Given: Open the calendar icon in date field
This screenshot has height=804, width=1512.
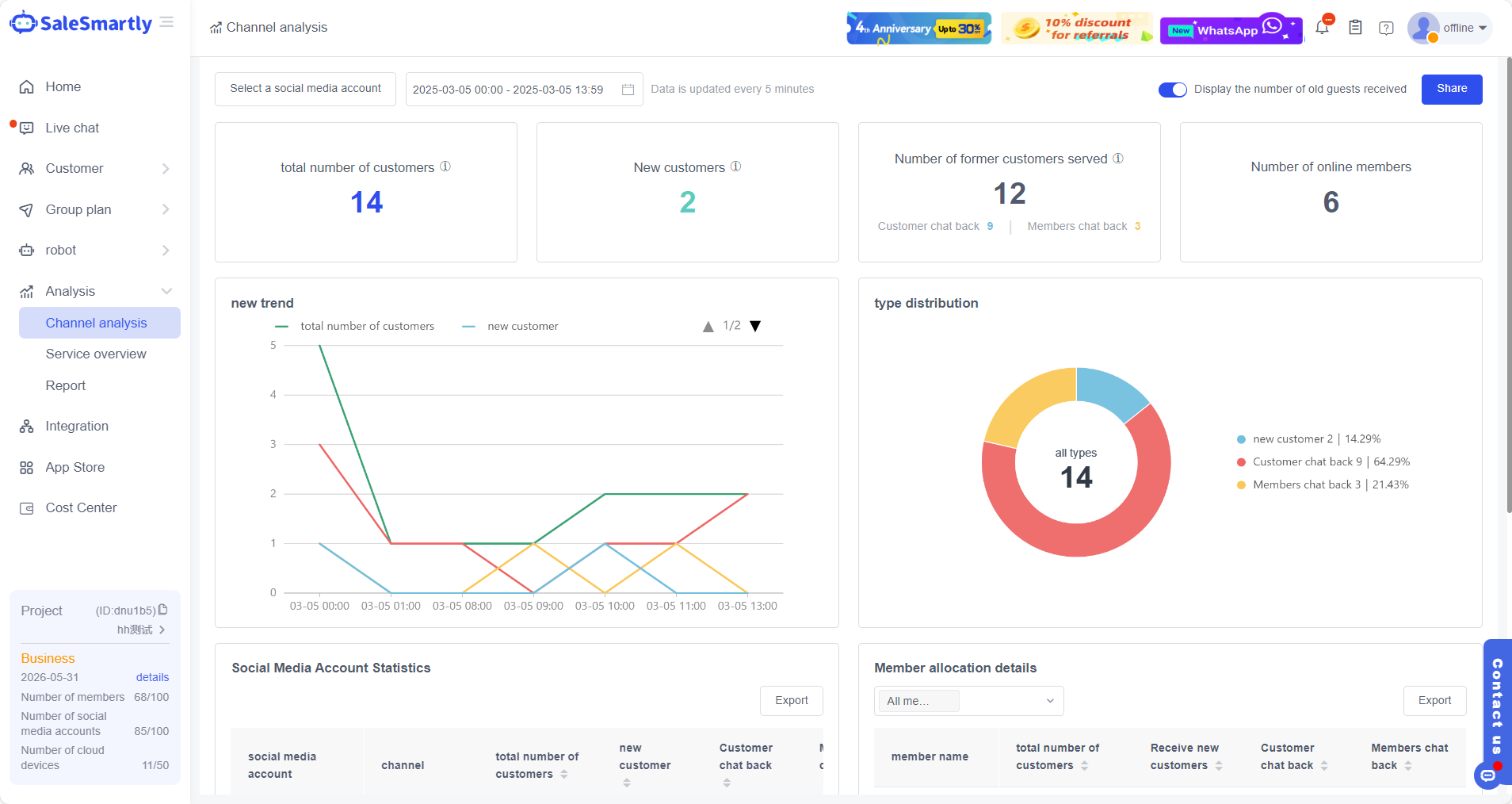Looking at the screenshot, I should tap(628, 90).
